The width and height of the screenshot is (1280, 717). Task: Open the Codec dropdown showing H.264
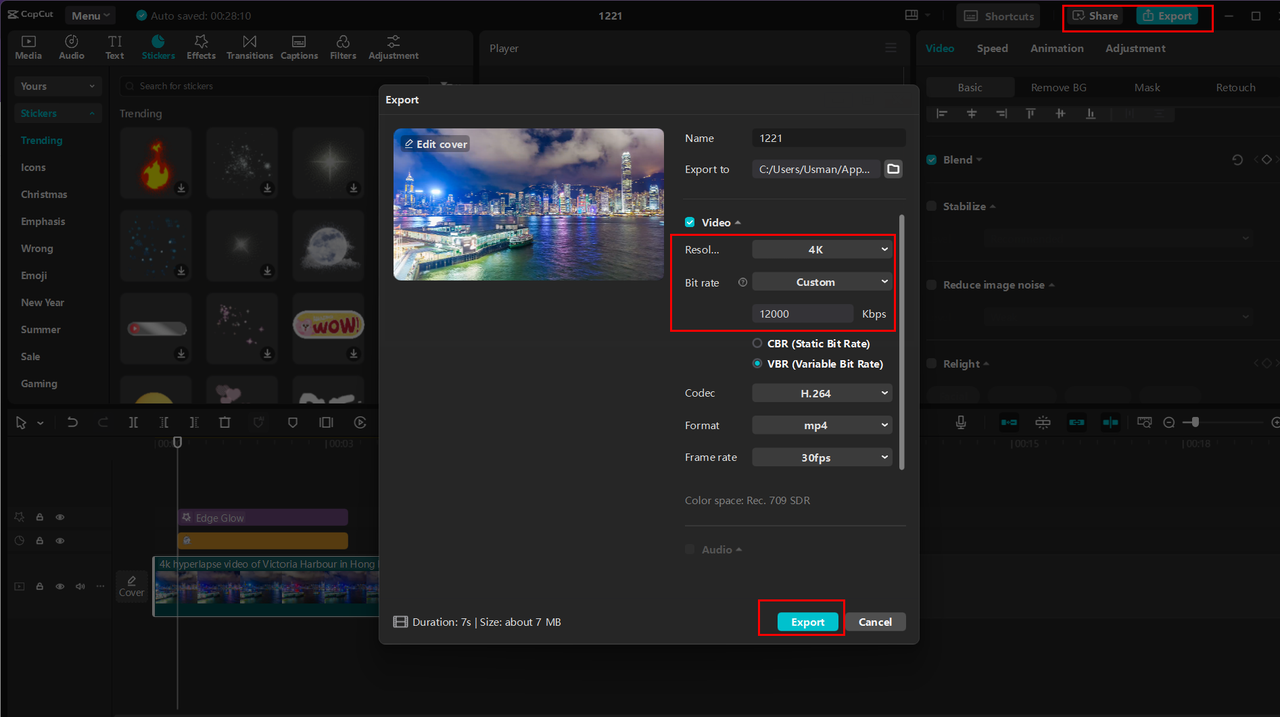822,393
